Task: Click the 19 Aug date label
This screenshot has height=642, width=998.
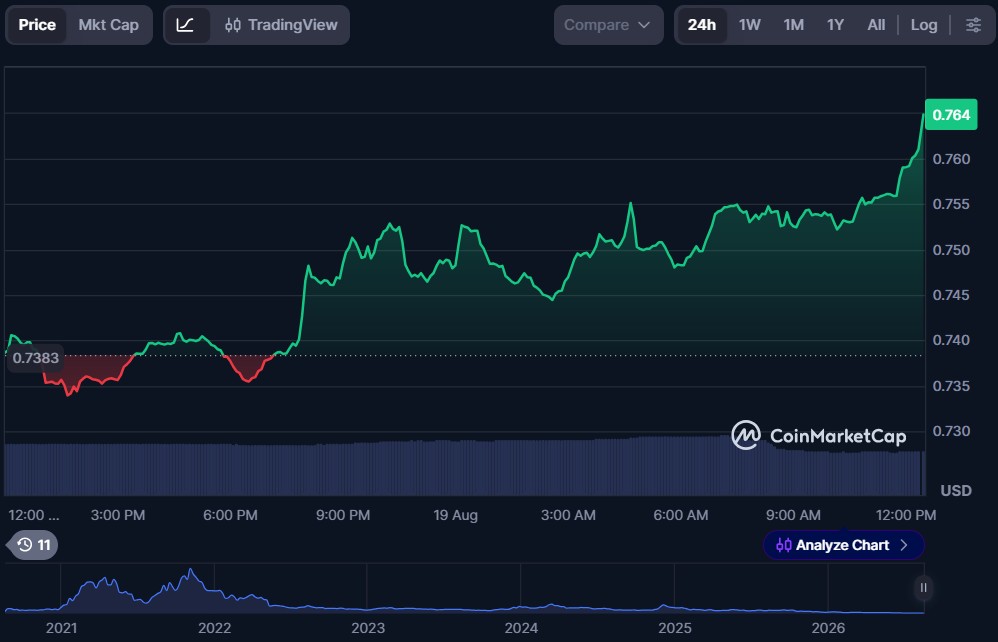Action: click(455, 515)
